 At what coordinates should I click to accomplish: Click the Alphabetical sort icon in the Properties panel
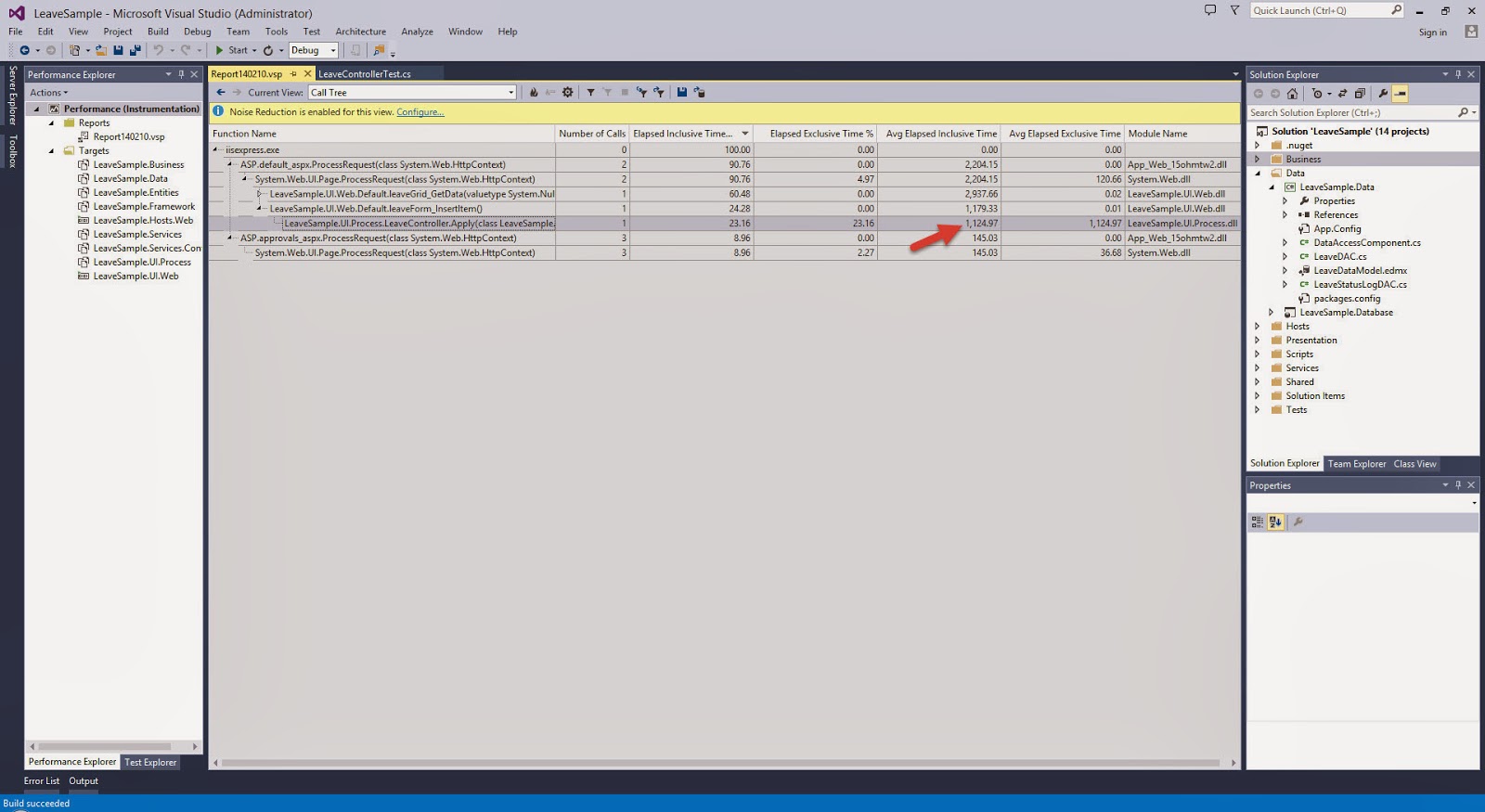click(x=1276, y=522)
